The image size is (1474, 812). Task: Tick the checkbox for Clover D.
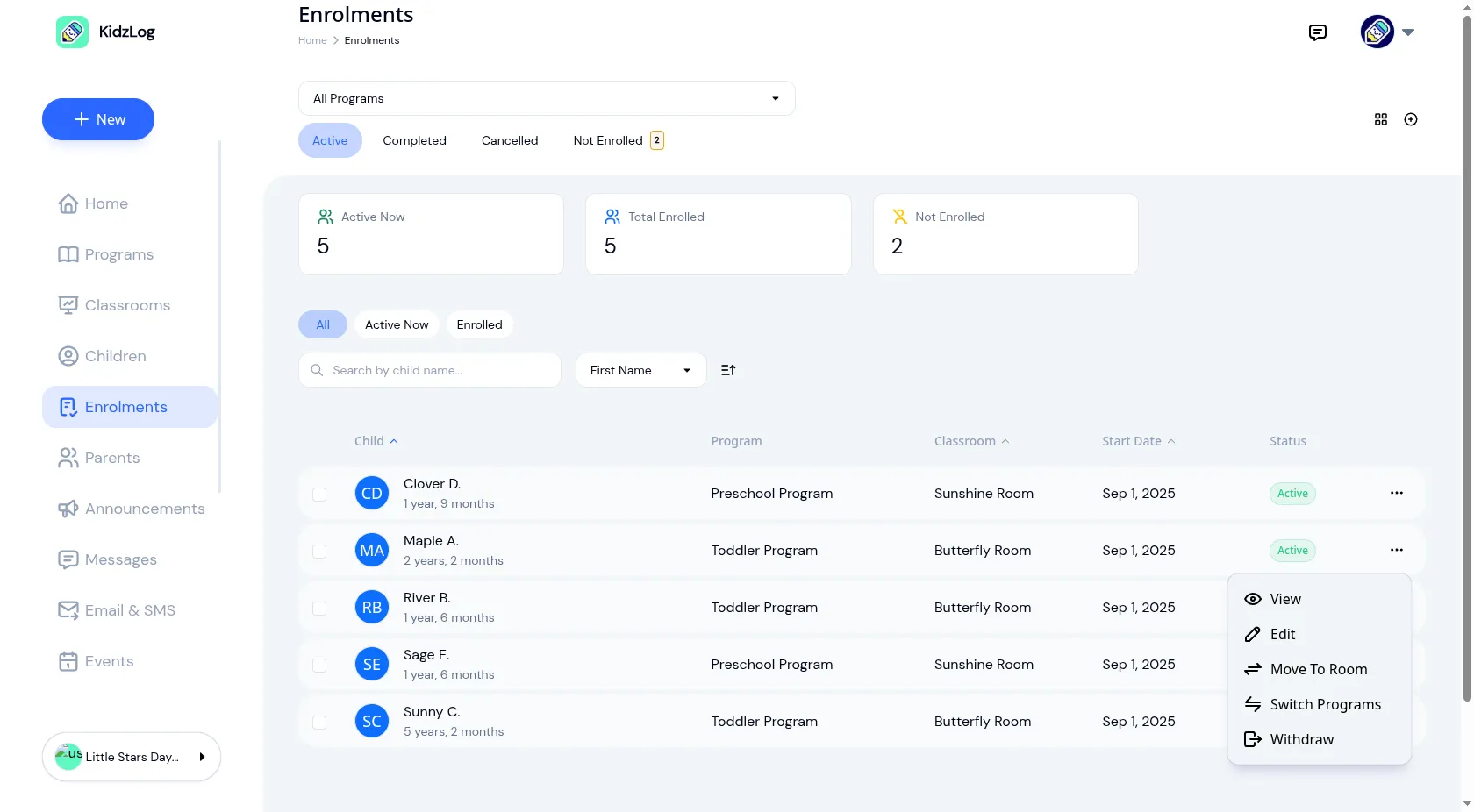[319, 495]
